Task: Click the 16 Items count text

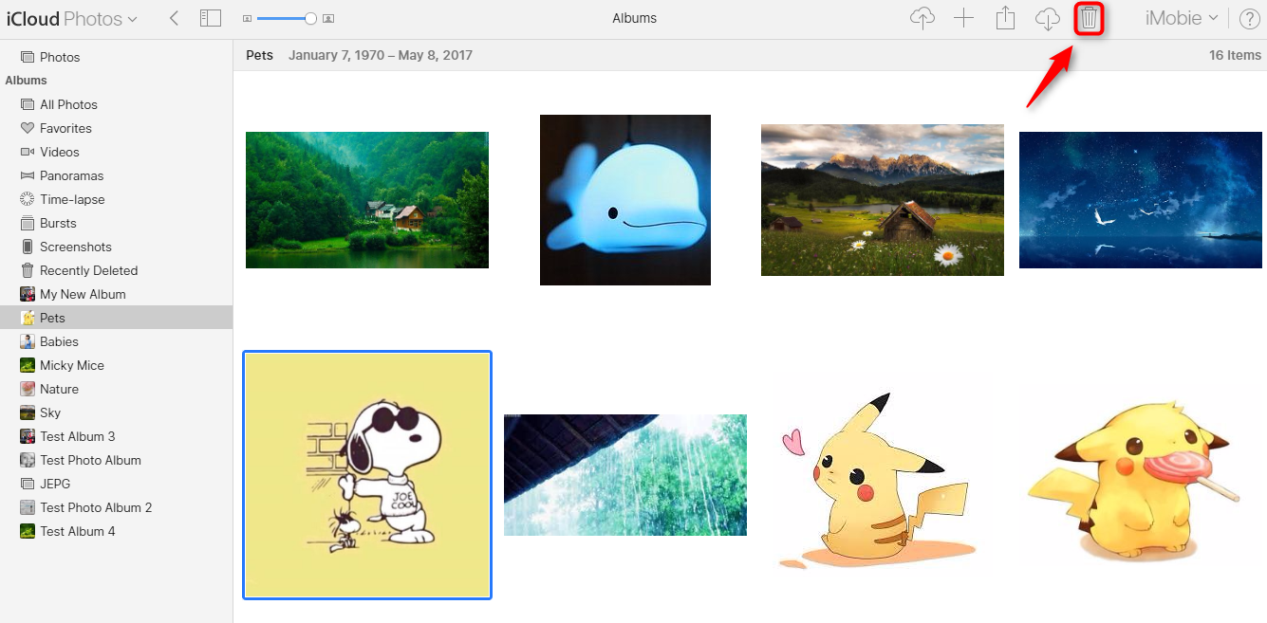Action: tap(1235, 55)
